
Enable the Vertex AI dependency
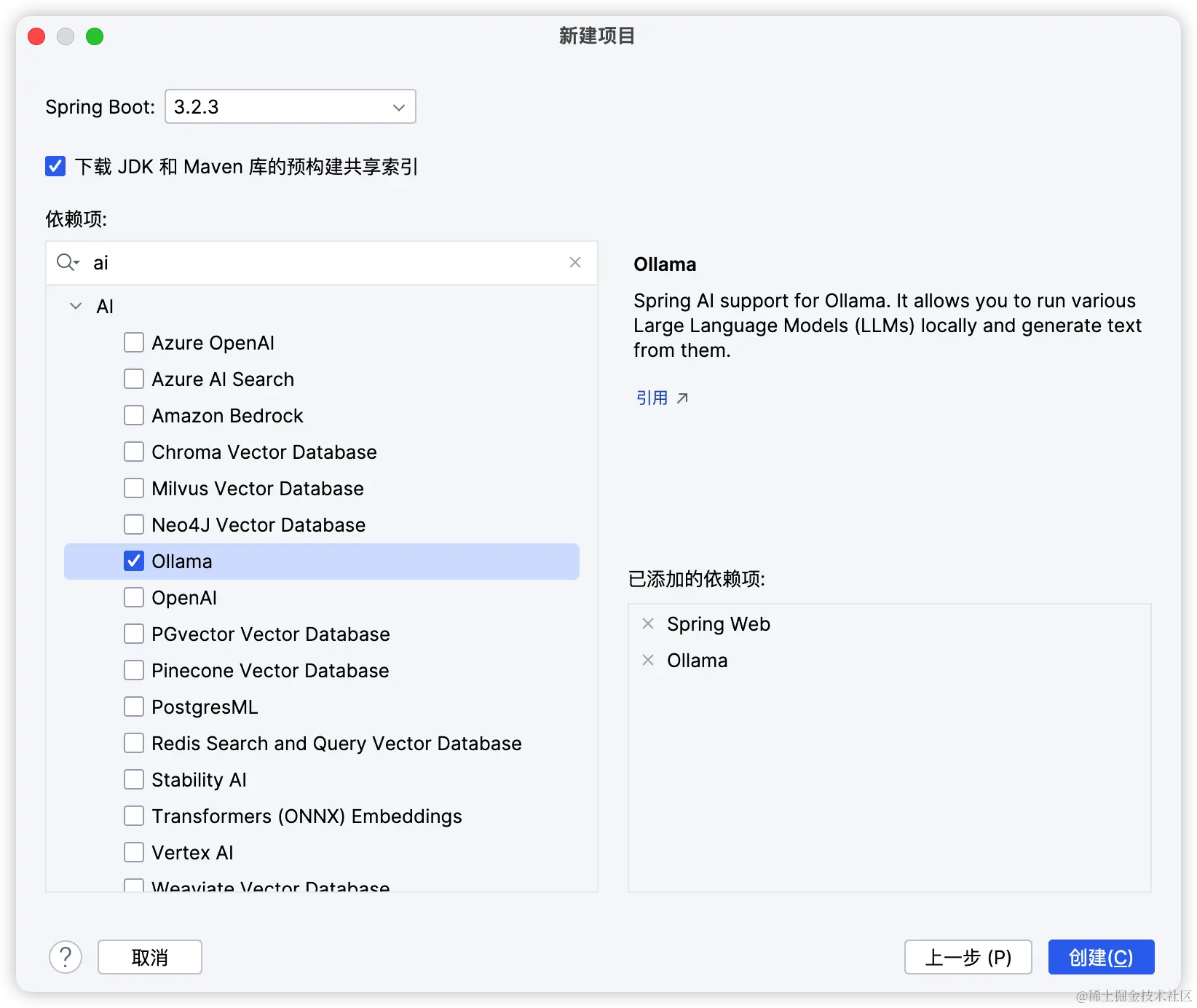134,853
